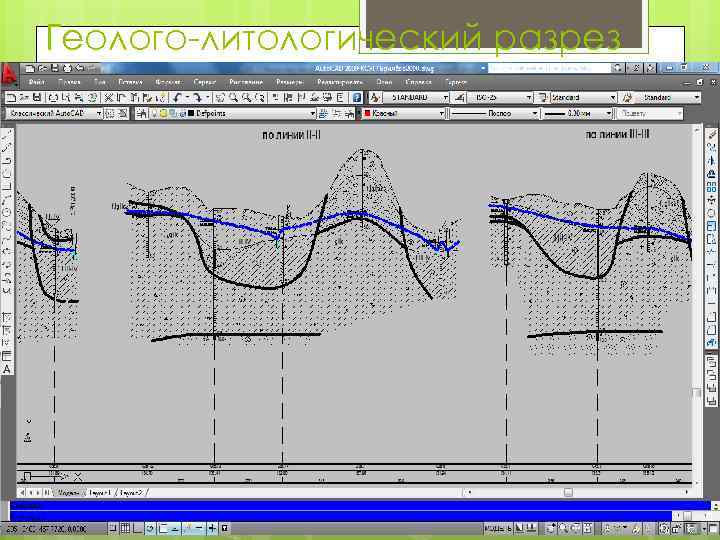
Task: Toggle Dynamic Input in the status bar
Action: [200, 529]
